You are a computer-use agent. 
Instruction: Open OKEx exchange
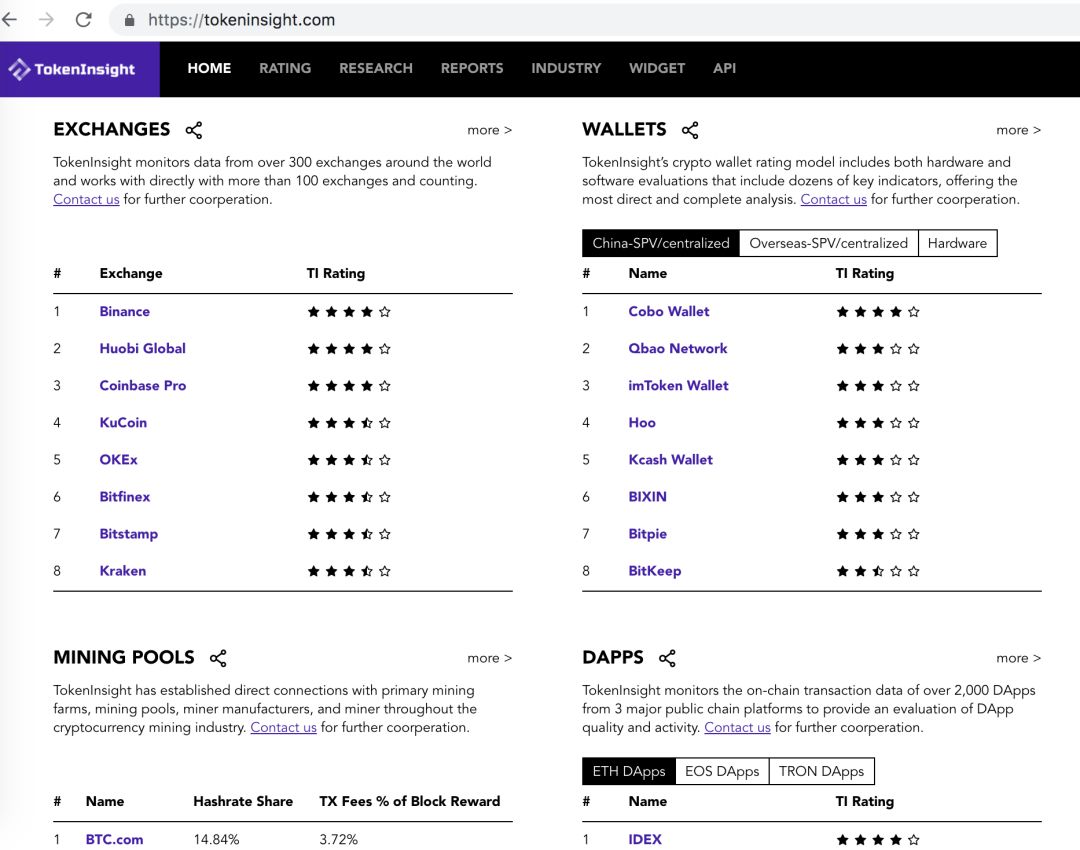tap(118, 459)
